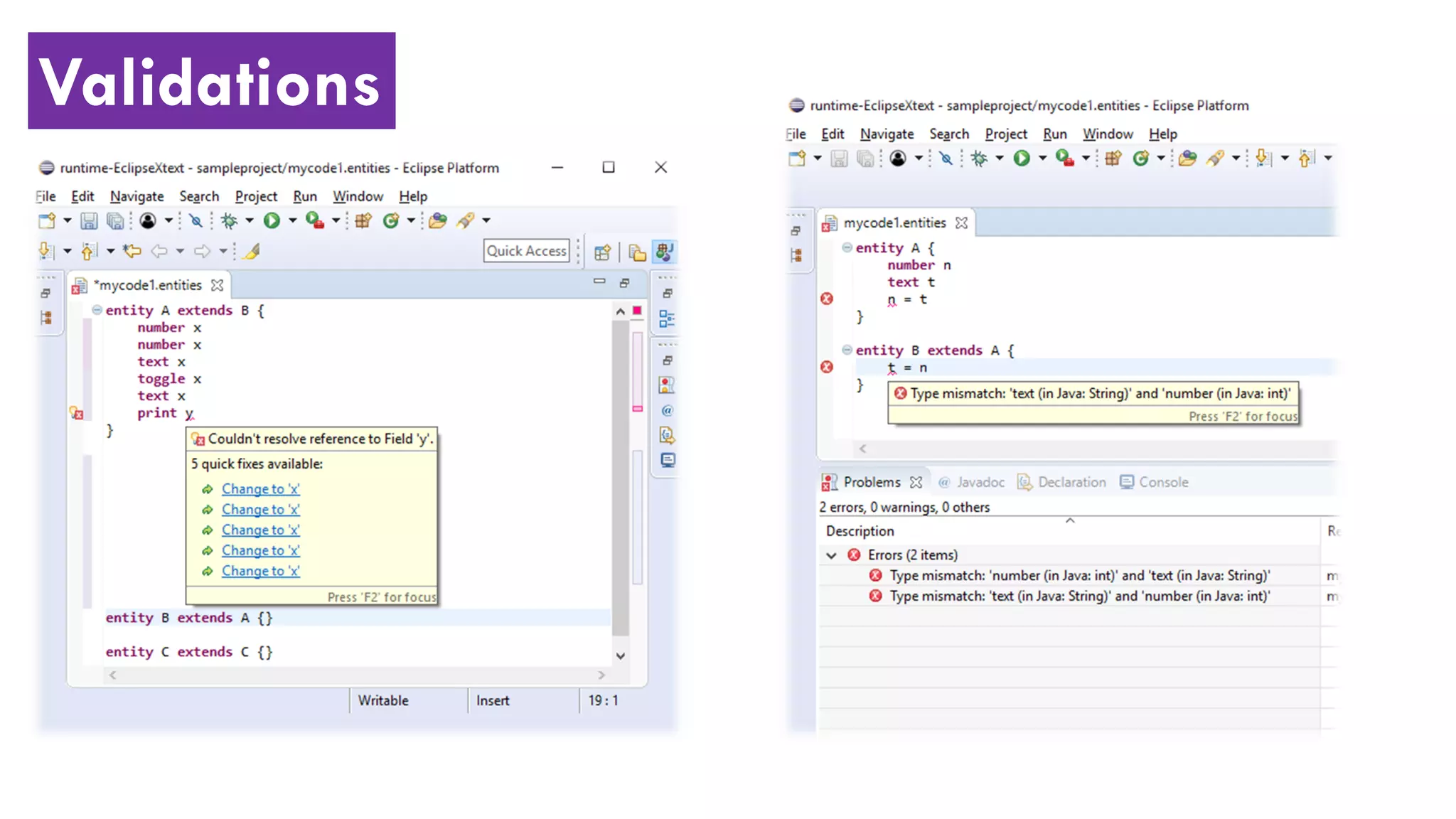The height and width of the screenshot is (819, 1456).
Task: Open Javadoc @ icon in right trim stack
Action: [667, 410]
